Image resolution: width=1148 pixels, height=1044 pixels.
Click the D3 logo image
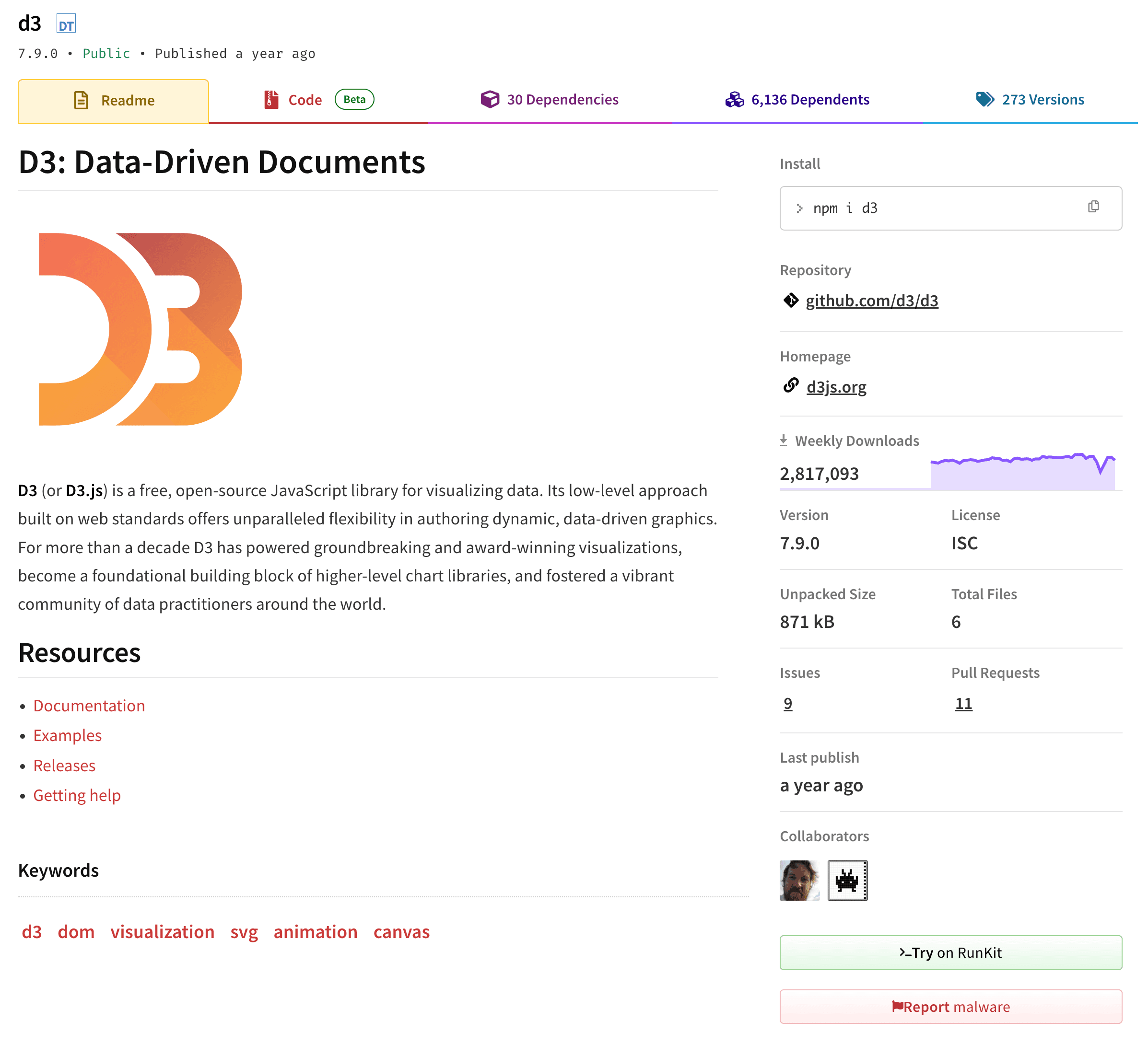point(140,329)
